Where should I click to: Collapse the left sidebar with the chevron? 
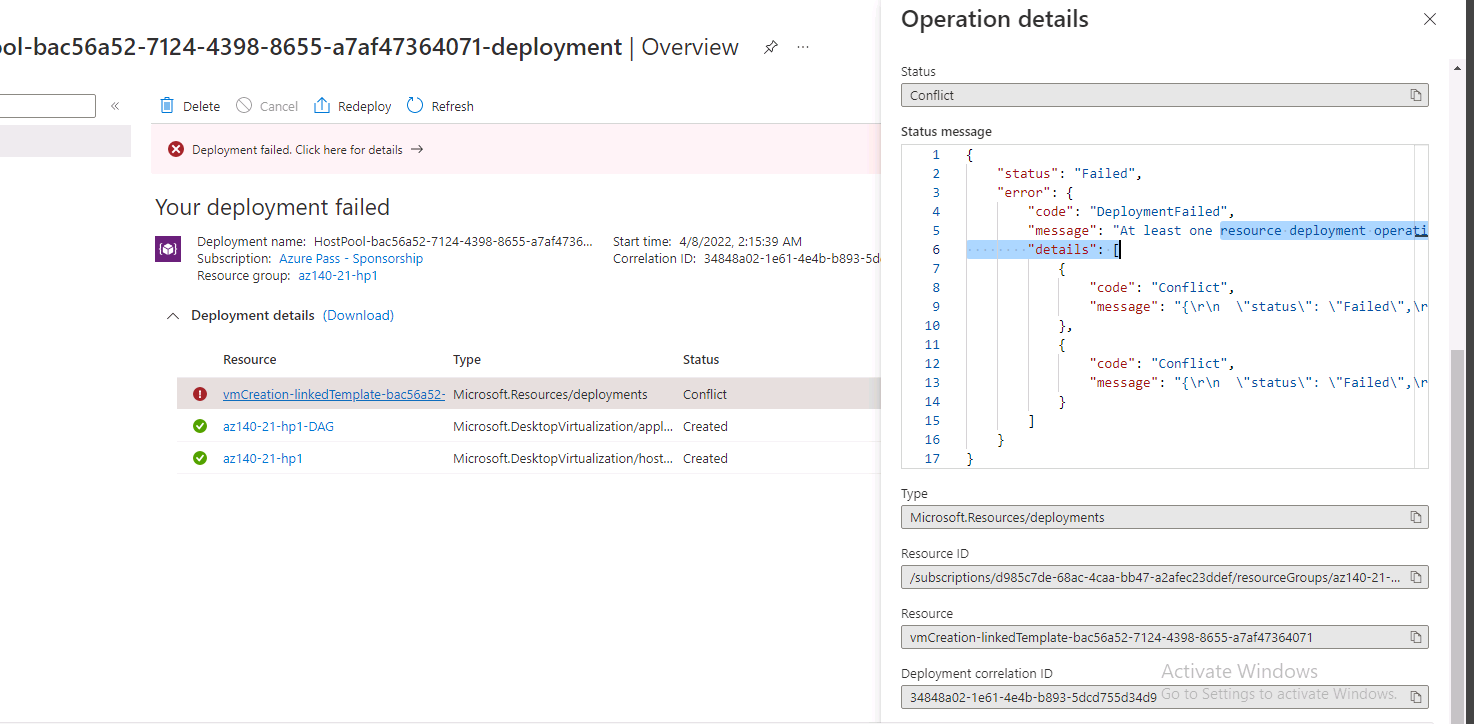point(114,105)
